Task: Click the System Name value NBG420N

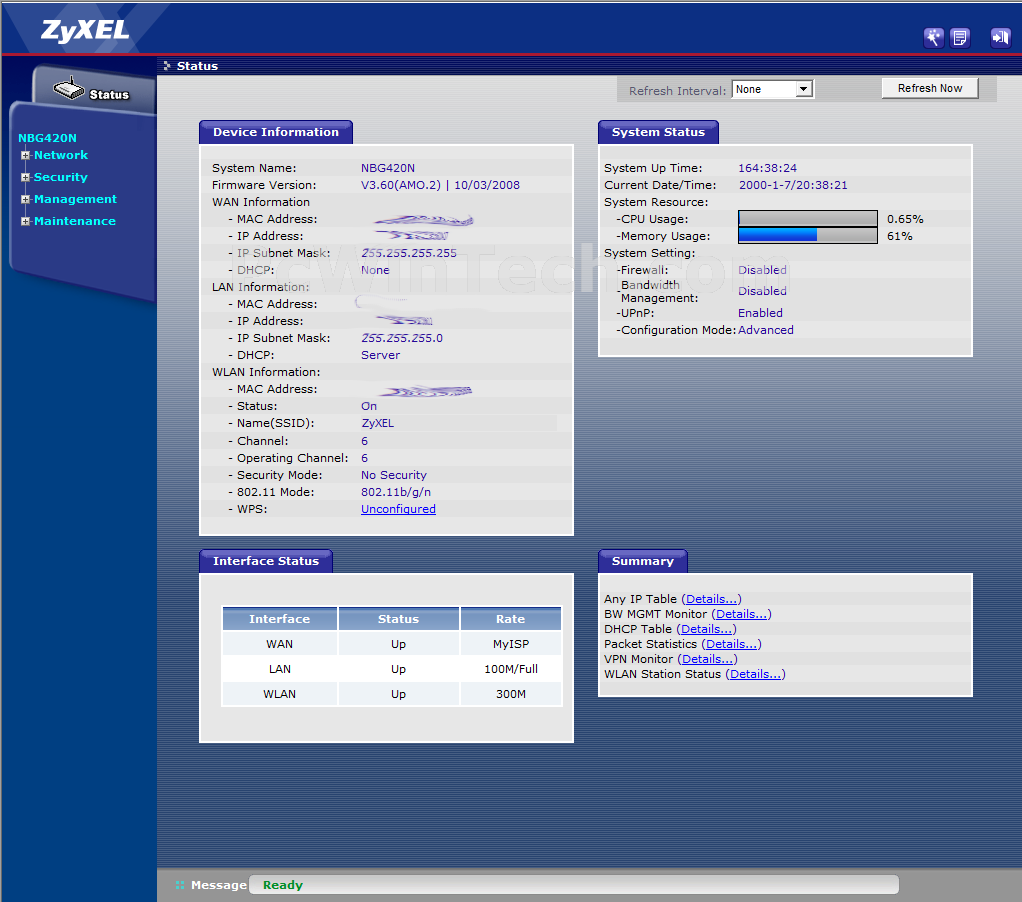Action: (388, 168)
